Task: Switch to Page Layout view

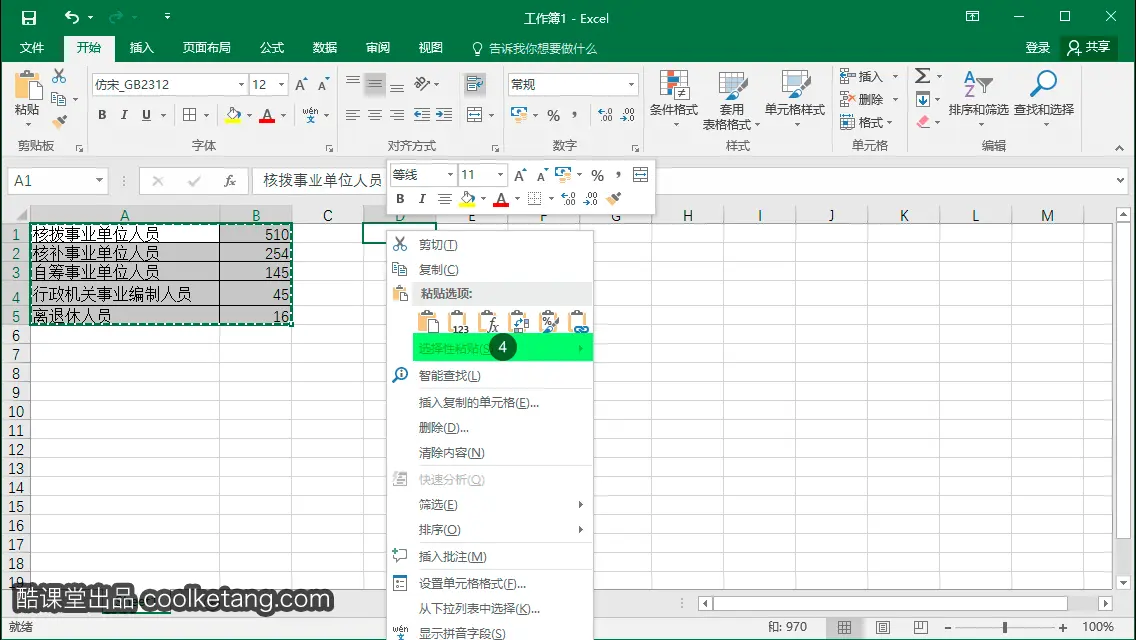Action: pyautogui.click(x=882, y=627)
